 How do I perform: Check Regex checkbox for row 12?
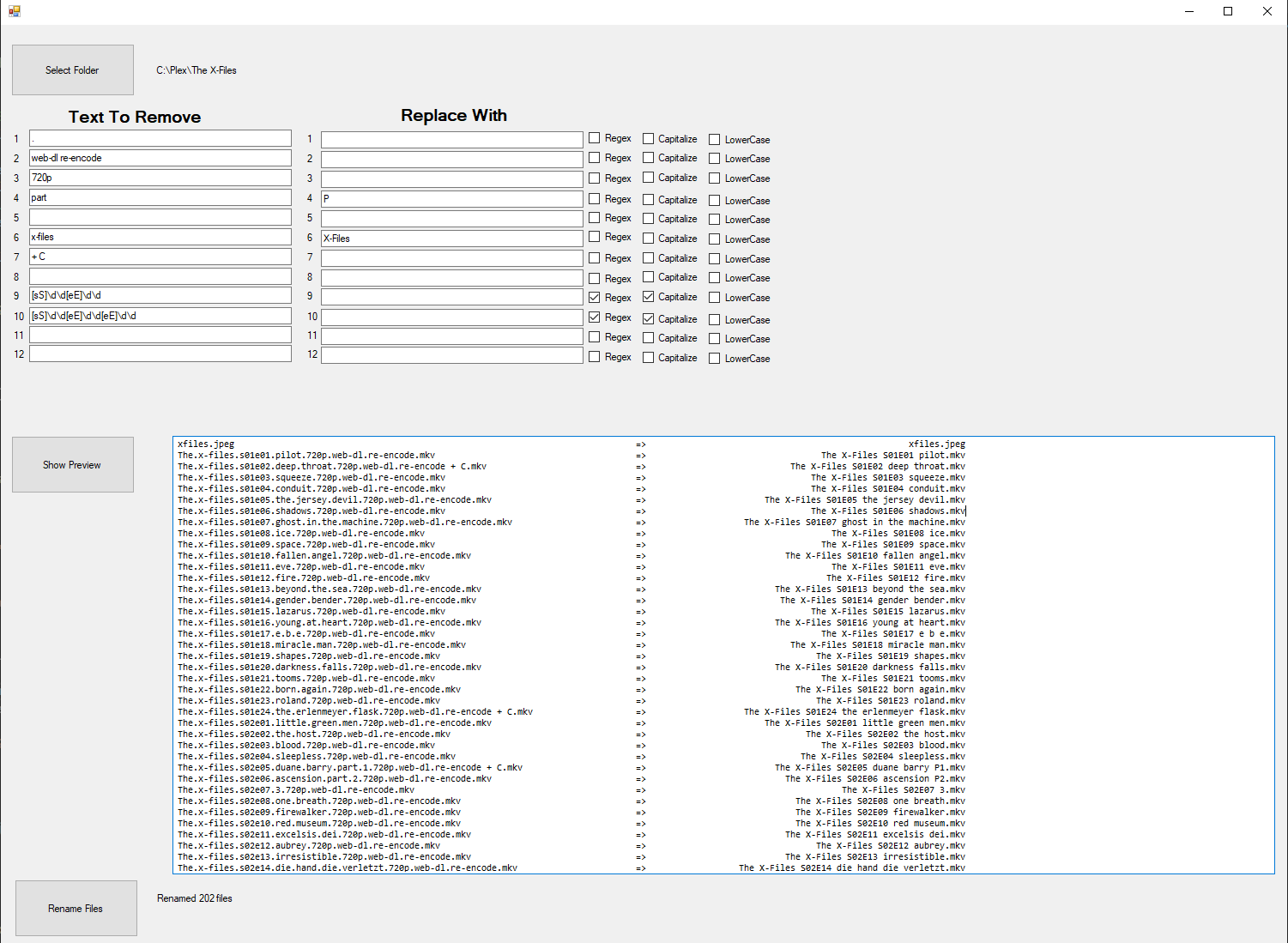[594, 356]
